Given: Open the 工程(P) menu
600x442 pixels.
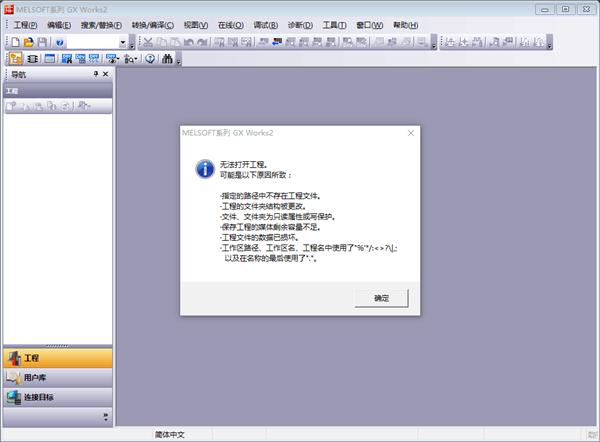Looking at the screenshot, I should coord(25,25).
